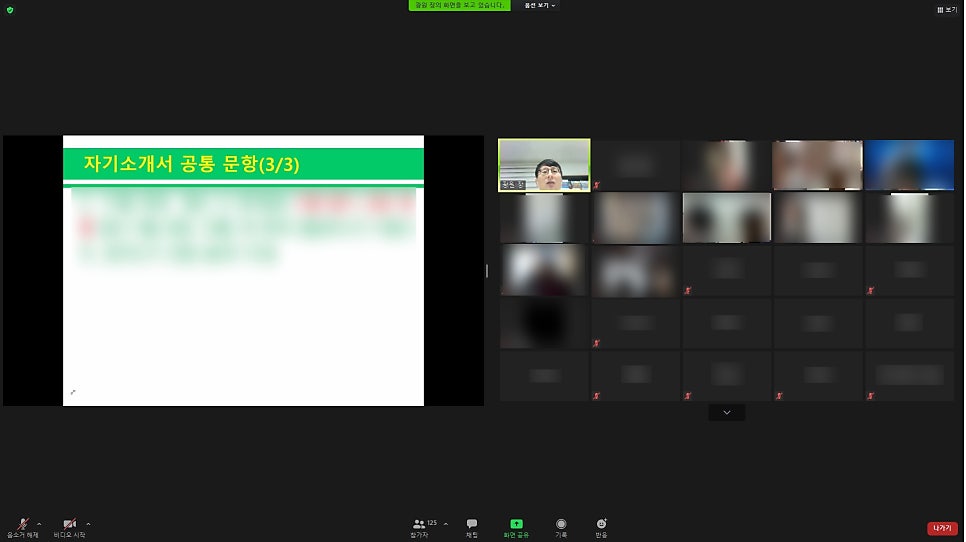
Task: Open the 옵션 보기 view options dropdown
Action: pos(540,6)
